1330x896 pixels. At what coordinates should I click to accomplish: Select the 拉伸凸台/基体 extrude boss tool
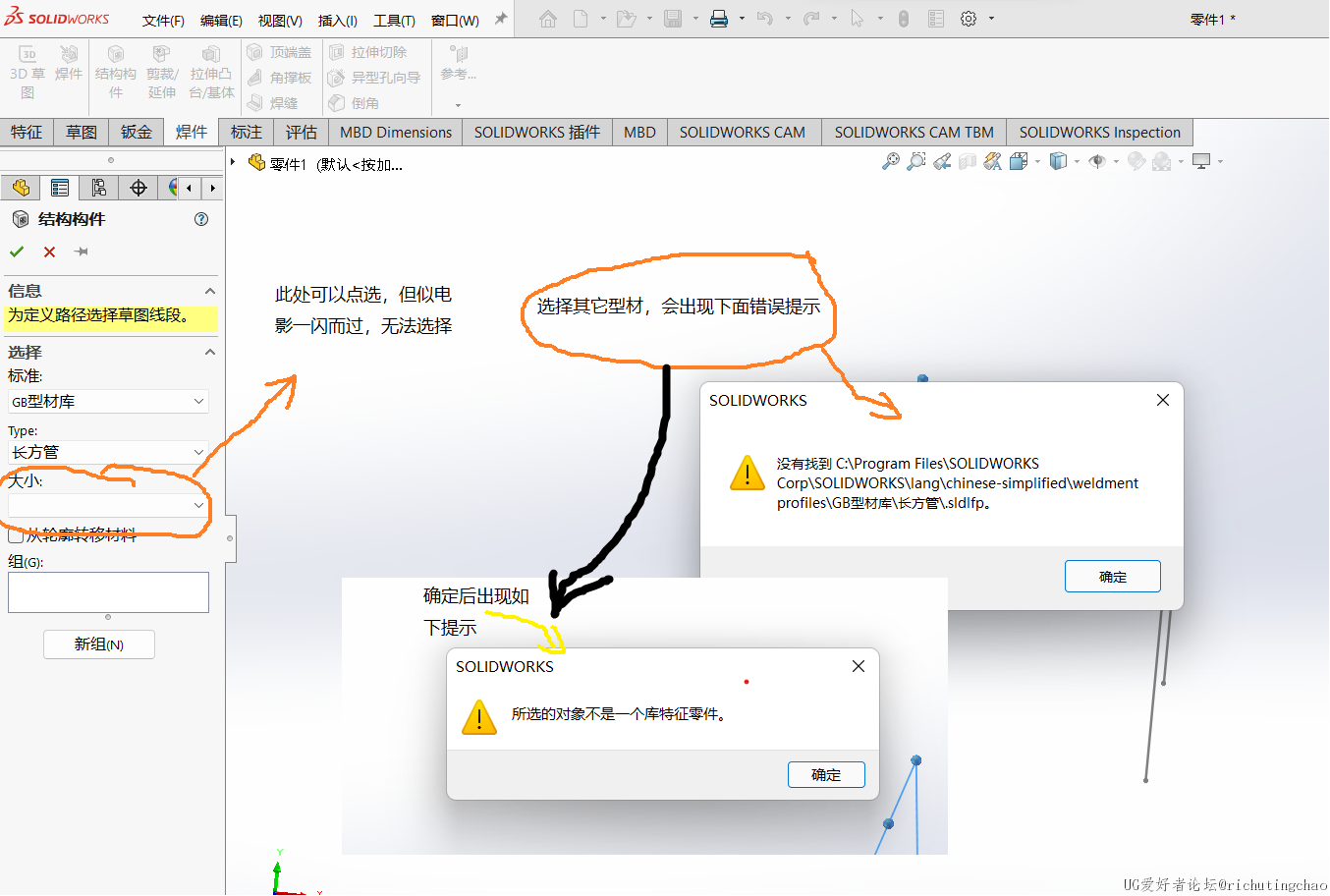(211, 73)
